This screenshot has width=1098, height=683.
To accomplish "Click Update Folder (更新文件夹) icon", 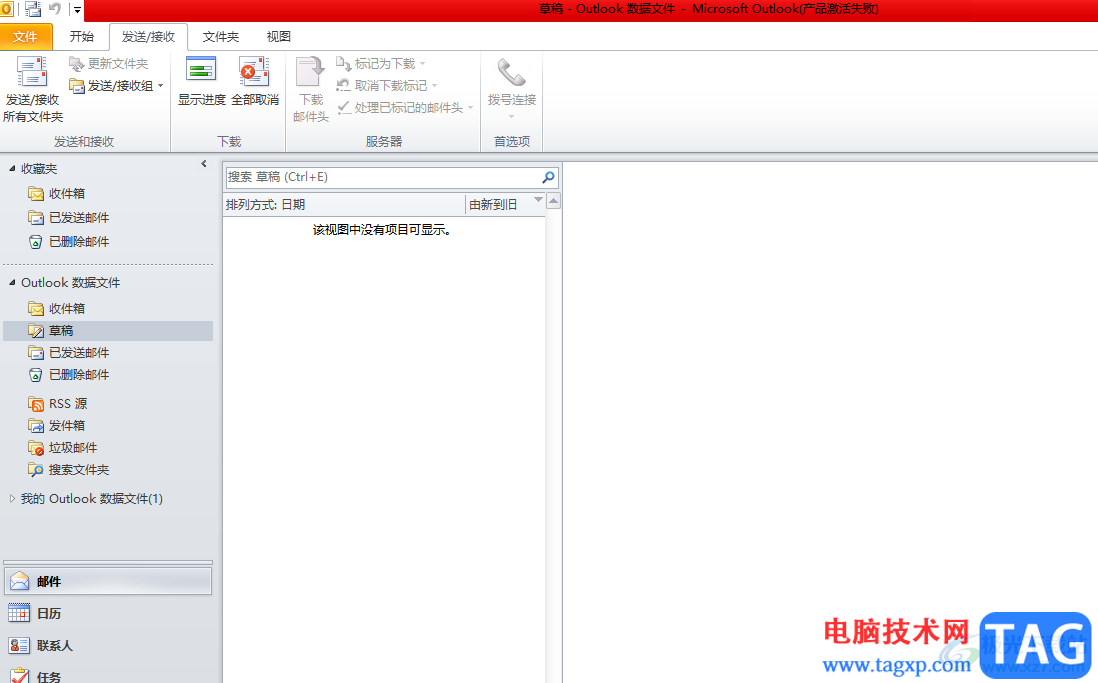I will pos(76,64).
